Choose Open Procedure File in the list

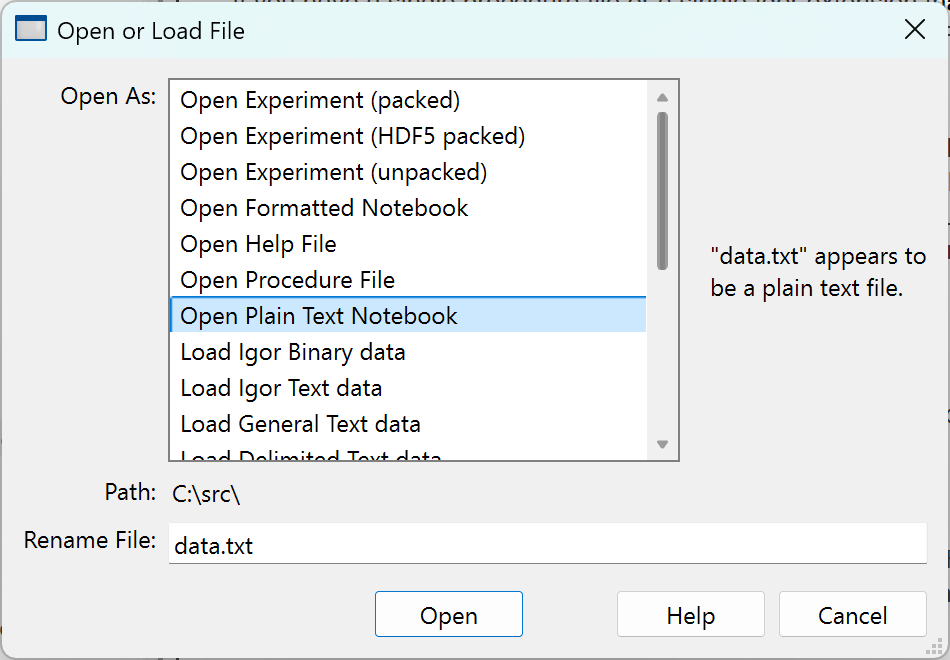(x=287, y=280)
